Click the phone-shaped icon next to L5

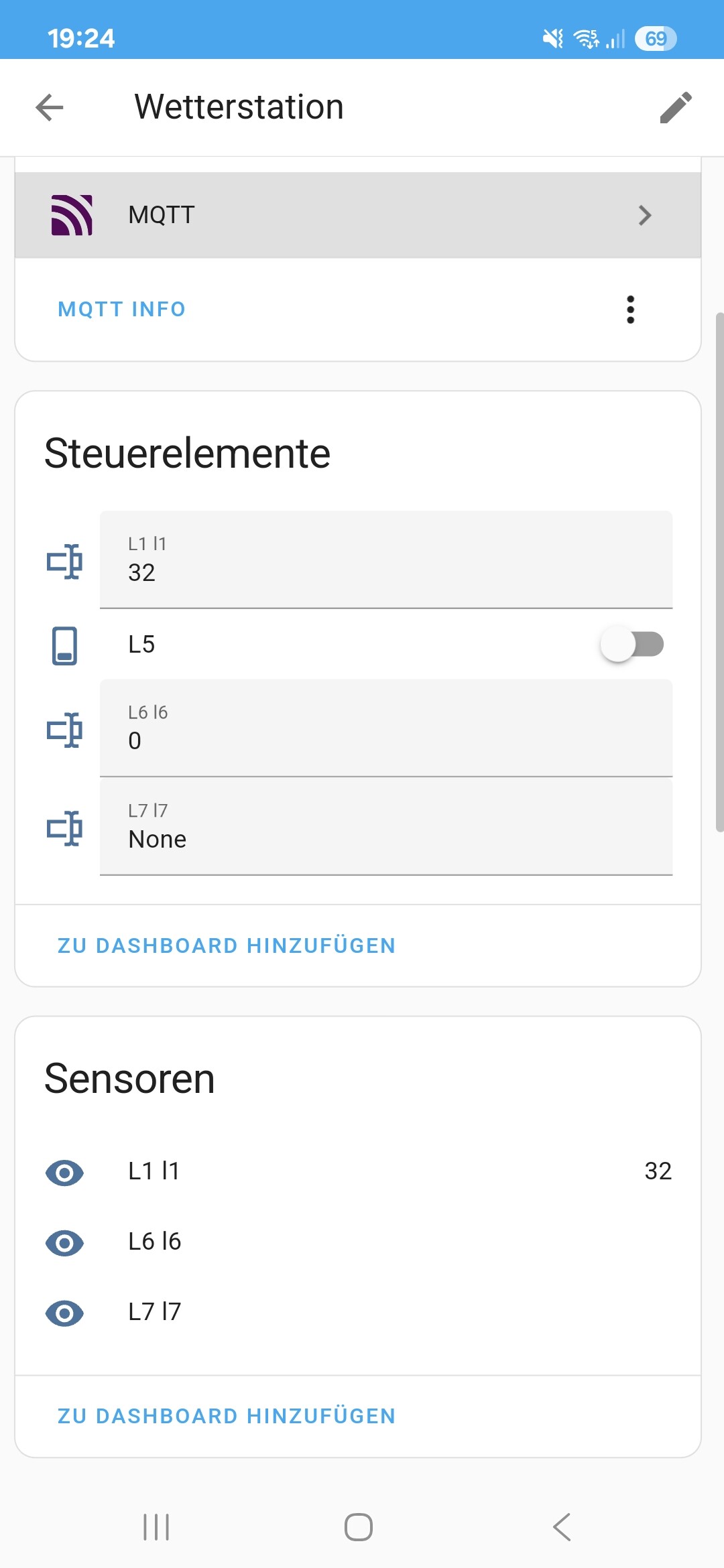pos(64,645)
